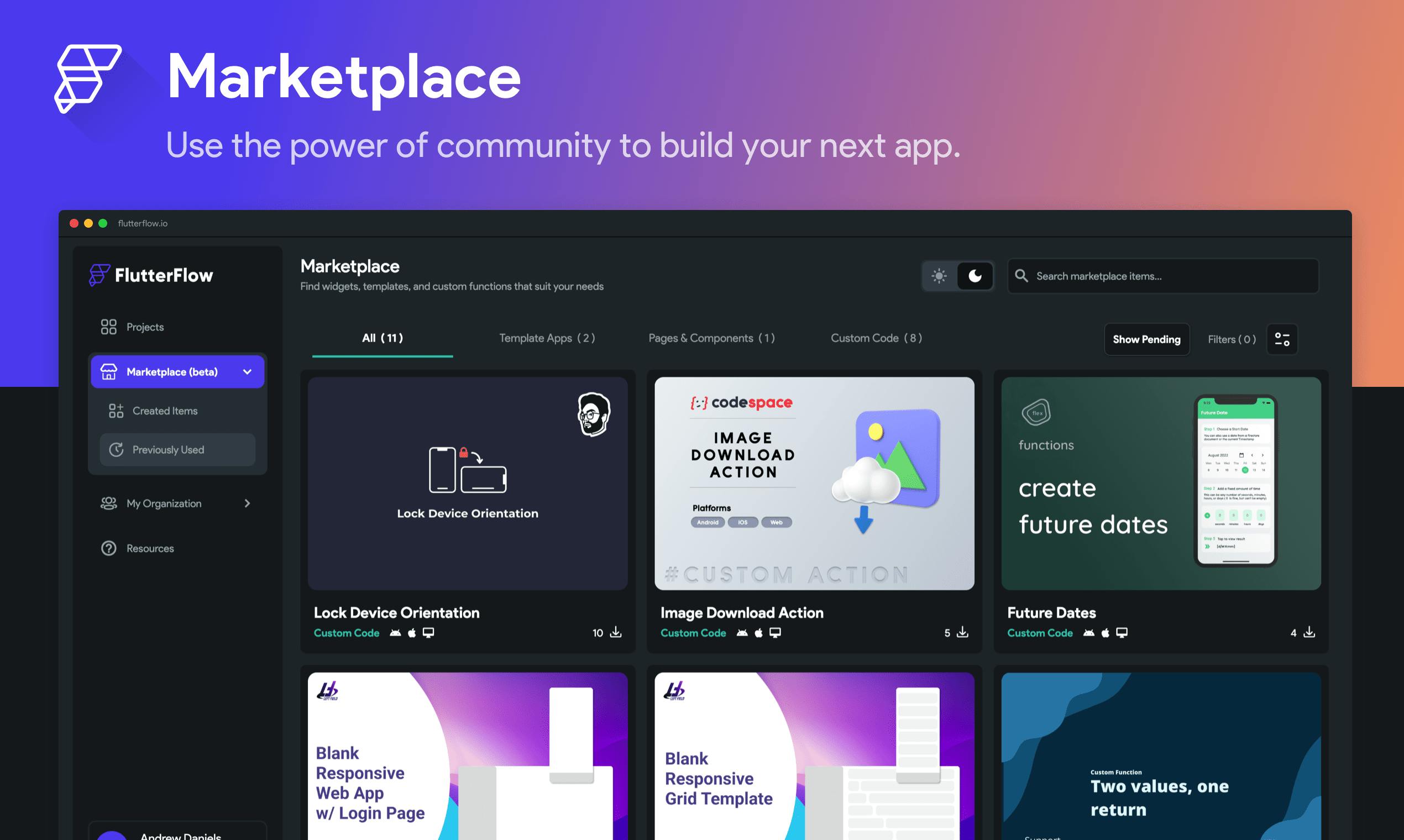Click Custom Code tag under Lock Device Orientation
This screenshot has width=1404, height=840.
(347, 633)
